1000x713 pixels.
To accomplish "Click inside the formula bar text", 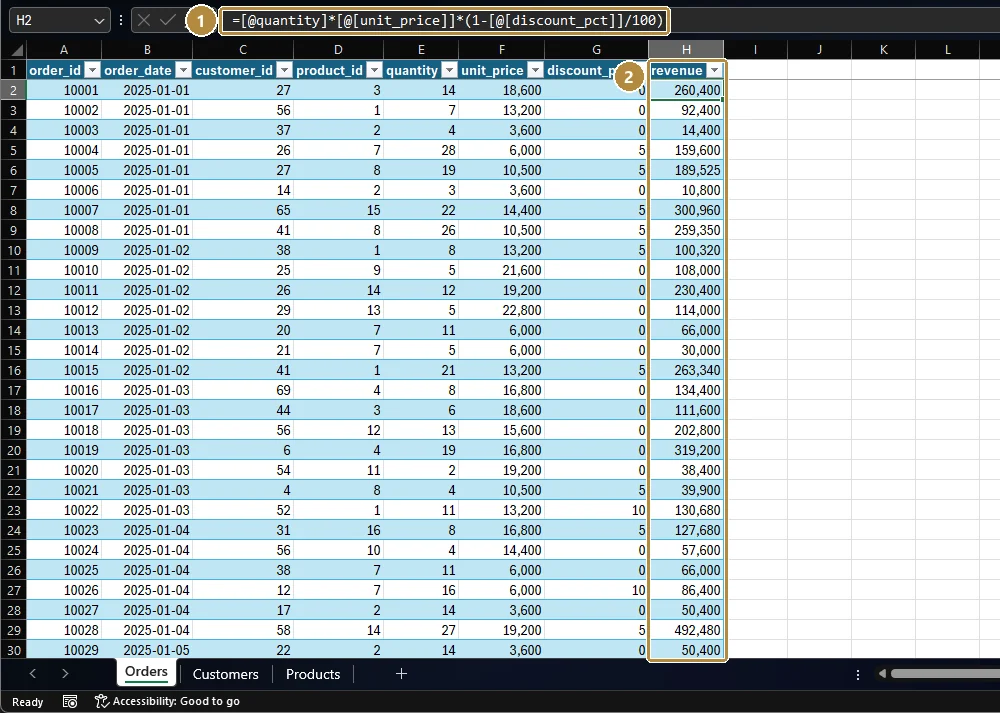I will coord(448,20).
